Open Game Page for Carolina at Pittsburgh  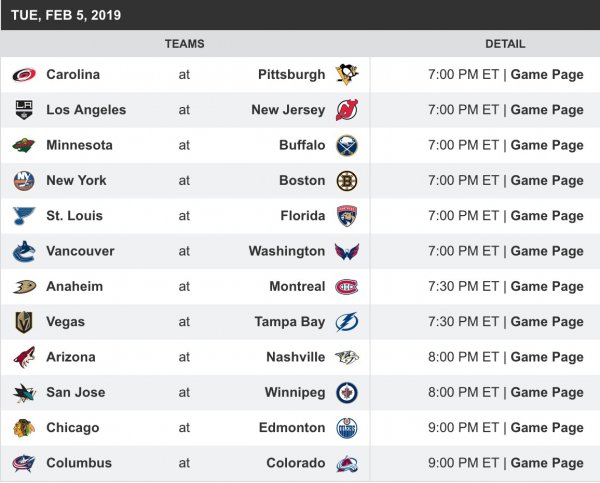[547, 75]
